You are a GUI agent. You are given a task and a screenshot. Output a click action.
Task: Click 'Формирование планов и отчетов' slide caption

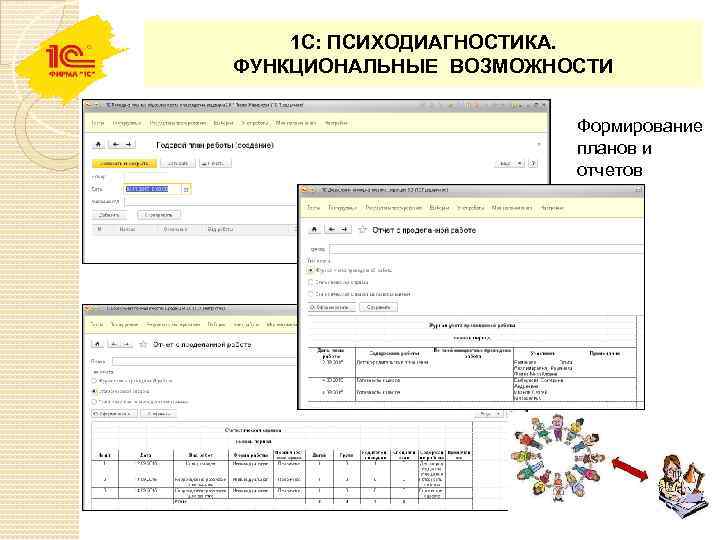639,148
